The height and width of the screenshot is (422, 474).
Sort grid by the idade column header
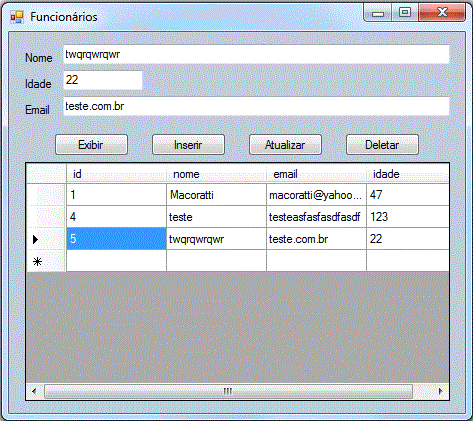(x=408, y=174)
